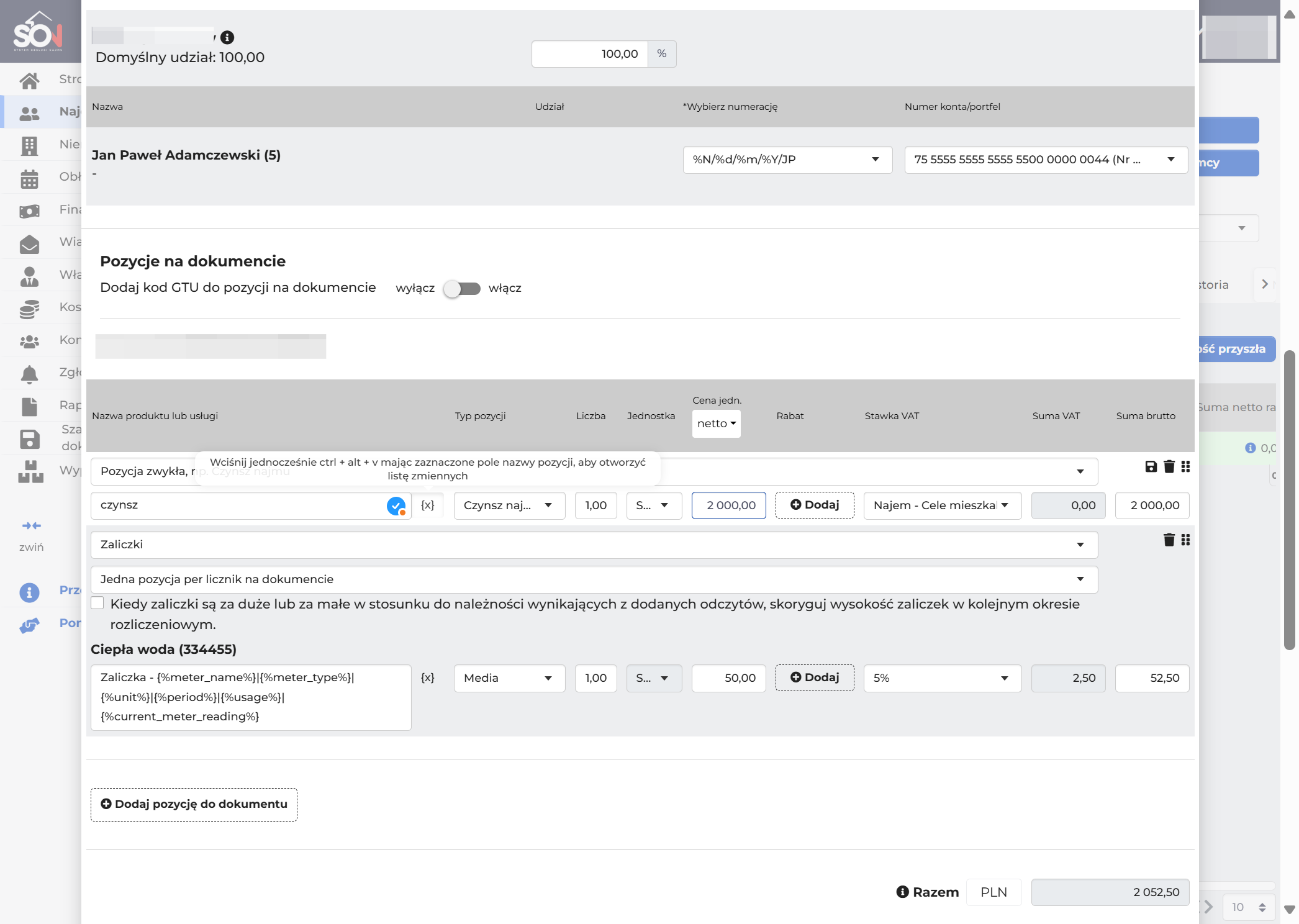Open the account number dropdown 75 5555 5555
The width and height of the screenshot is (1299, 924).
pyautogui.click(x=1046, y=160)
